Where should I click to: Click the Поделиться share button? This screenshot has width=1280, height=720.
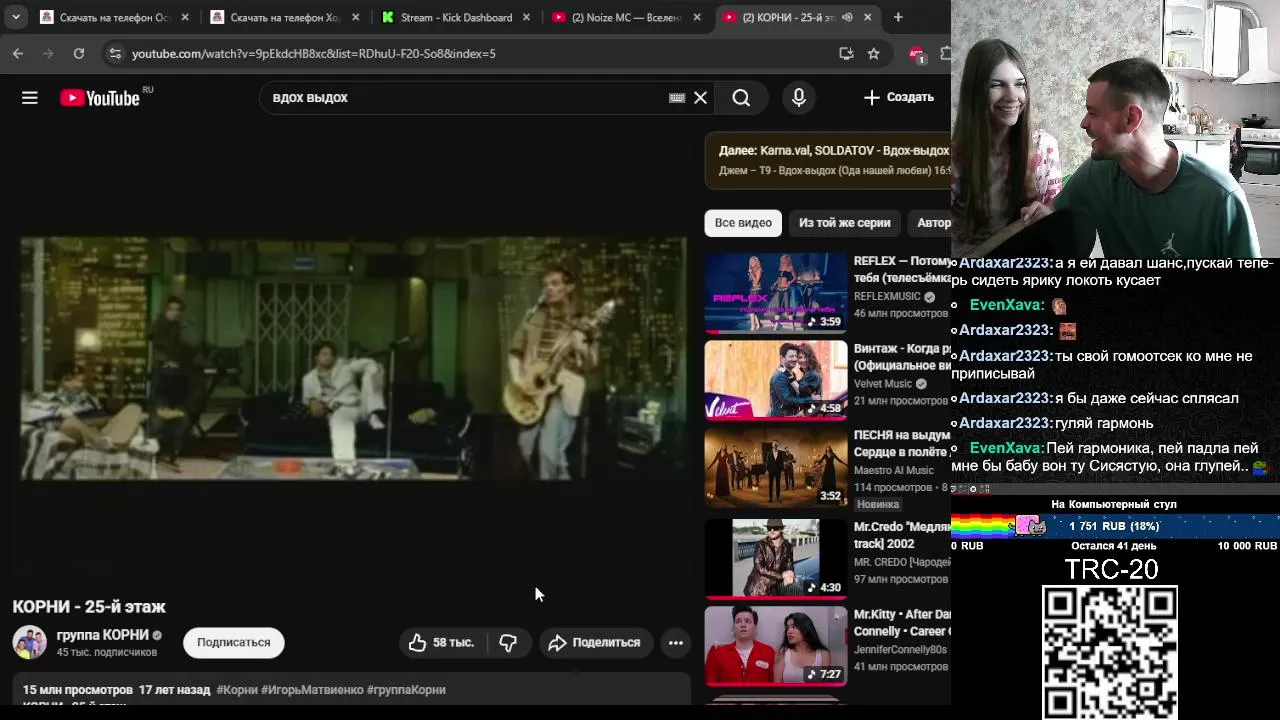pyautogui.click(x=595, y=642)
